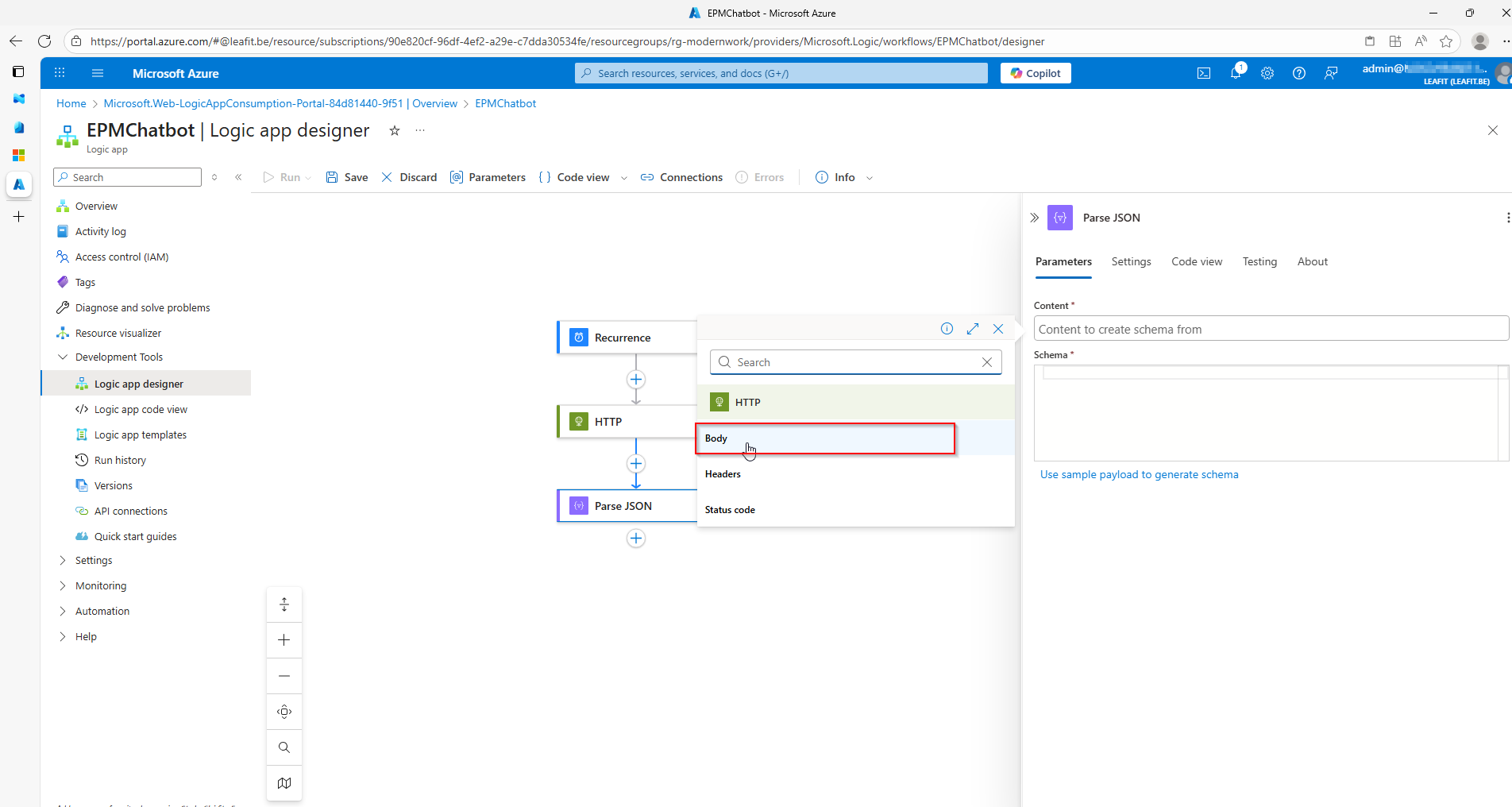Open the About tab

tap(1313, 261)
